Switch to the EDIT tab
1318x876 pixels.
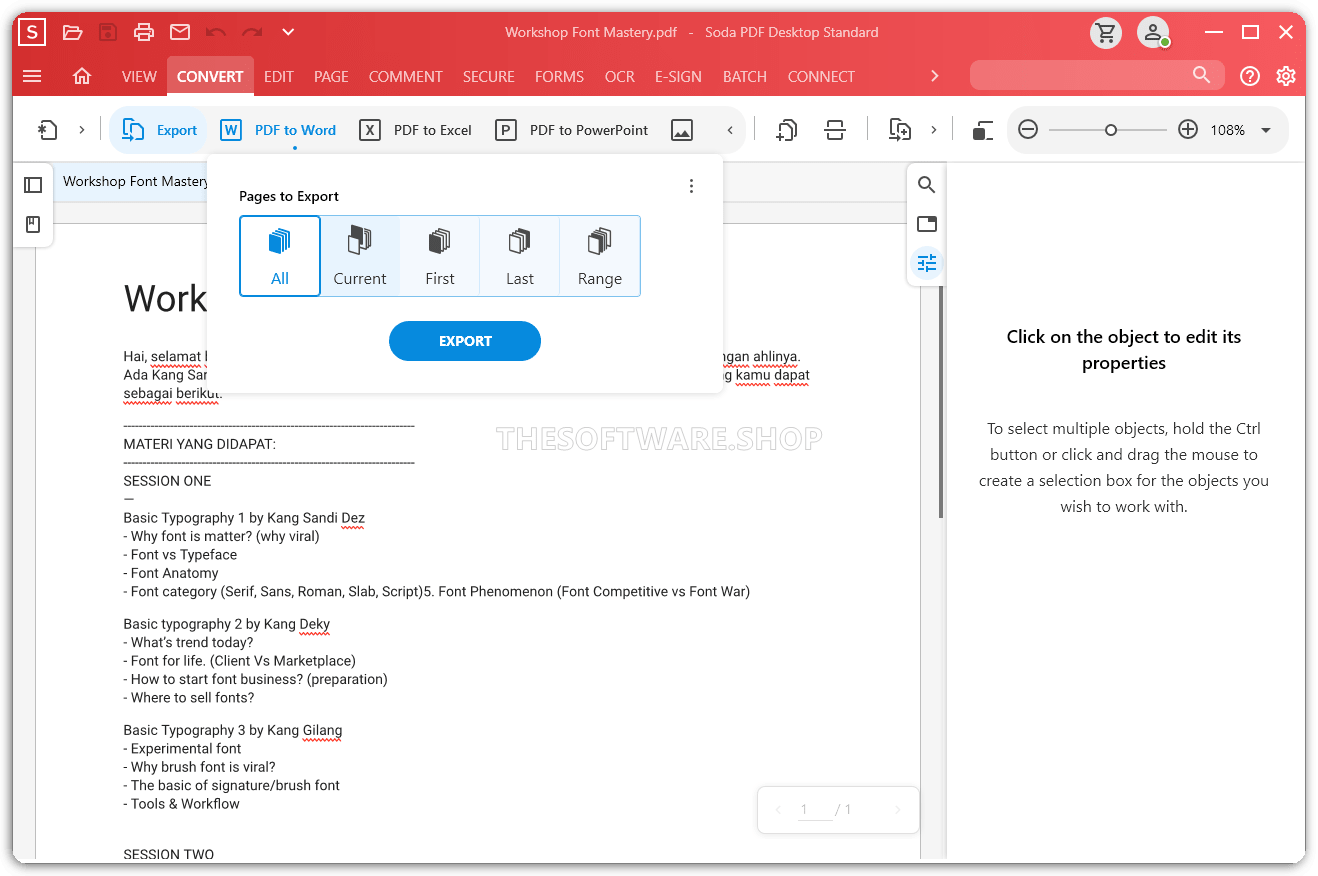click(x=279, y=76)
